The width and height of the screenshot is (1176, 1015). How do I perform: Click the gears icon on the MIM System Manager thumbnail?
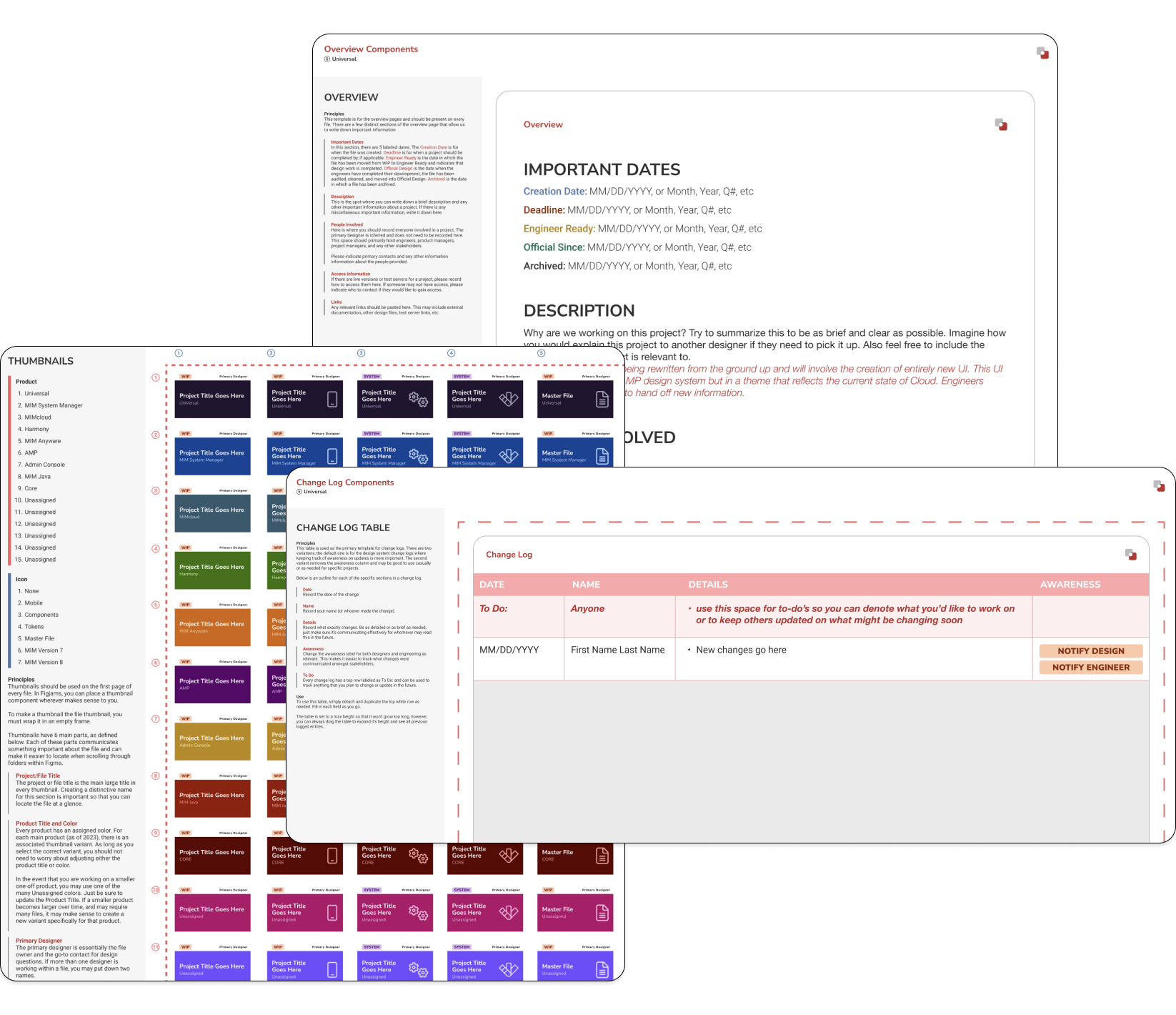point(418,455)
